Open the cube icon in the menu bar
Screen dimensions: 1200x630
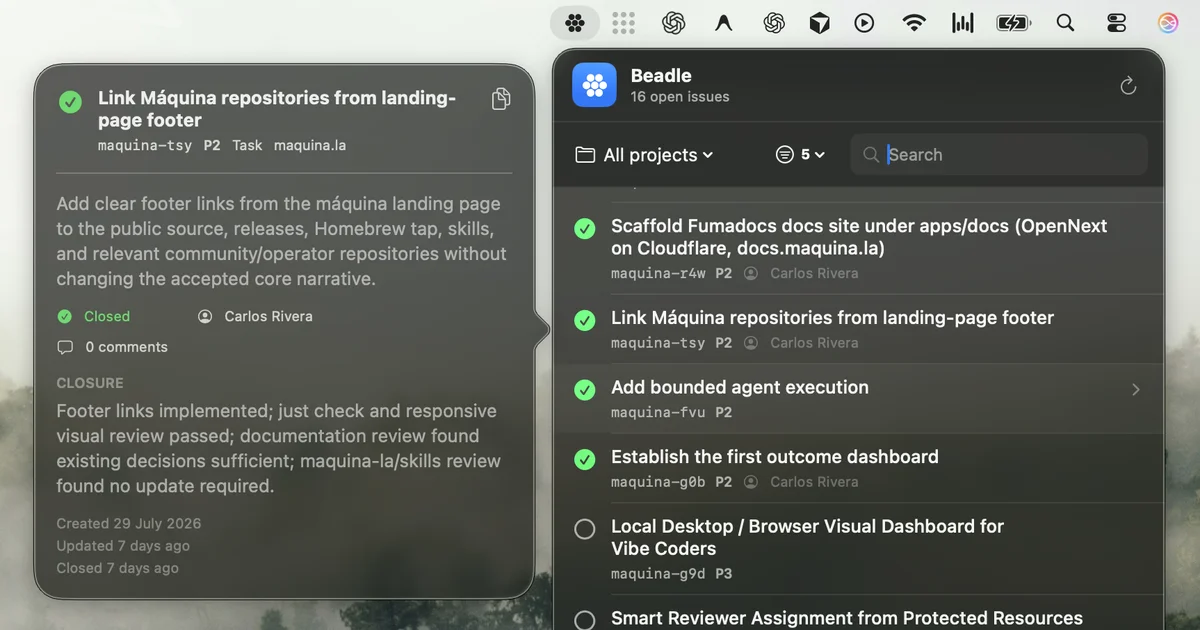click(819, 22)
